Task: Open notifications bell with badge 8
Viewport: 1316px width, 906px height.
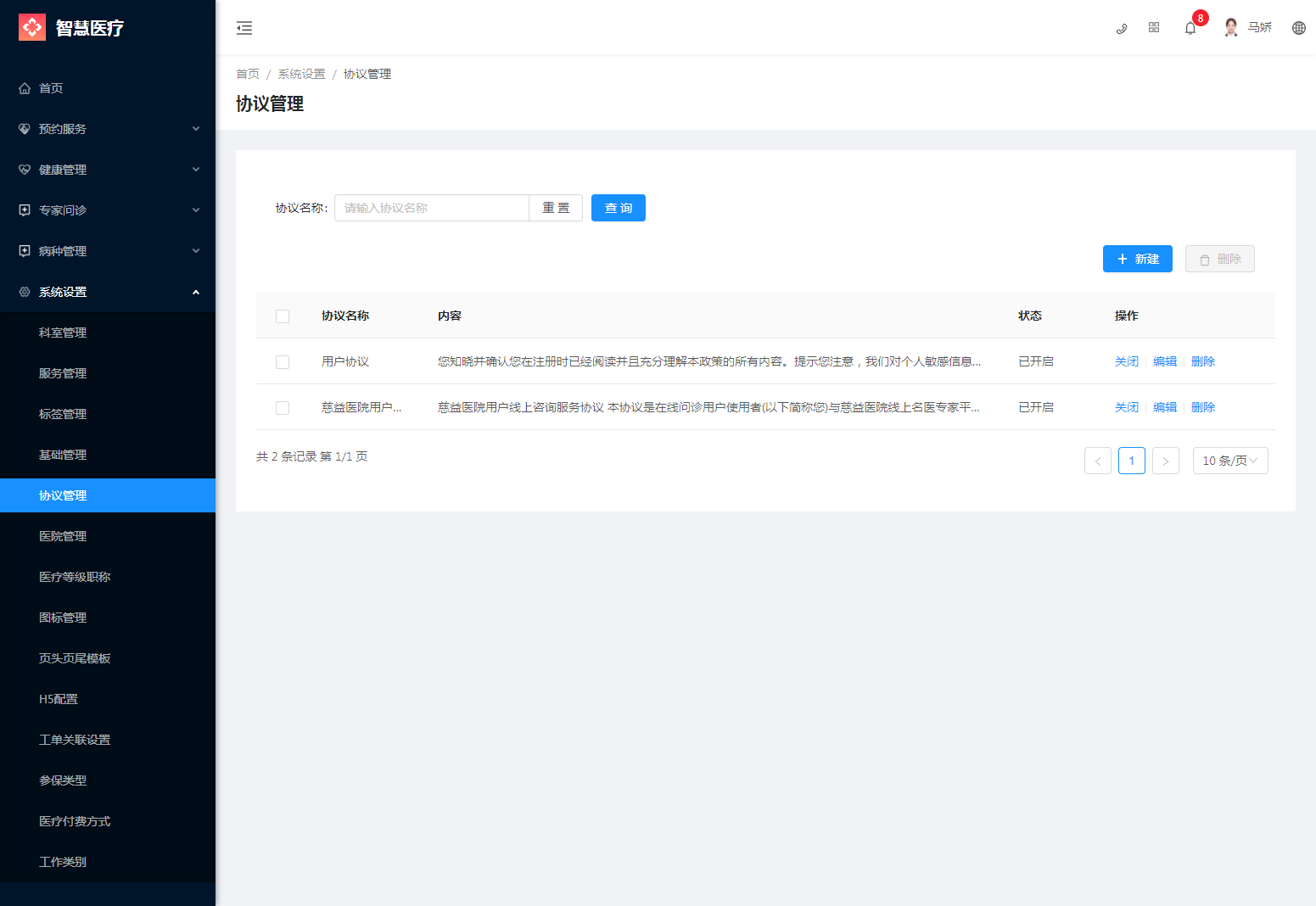Action: pyautogui.click(x=1190, y=28)
